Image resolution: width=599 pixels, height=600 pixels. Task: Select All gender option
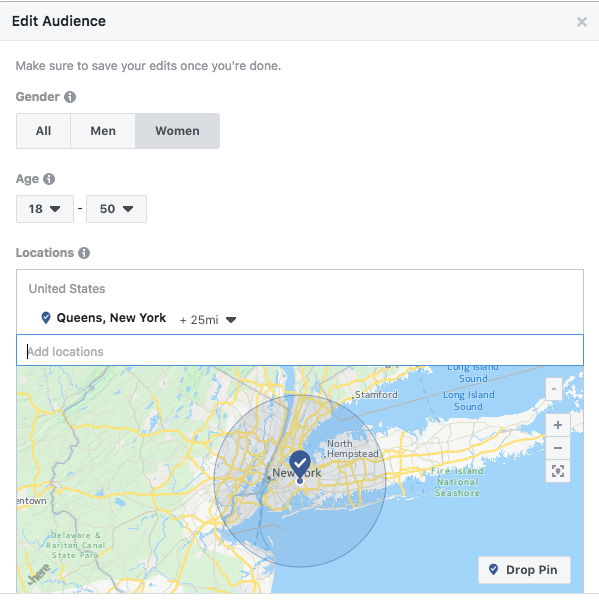[x=43, y=131]
